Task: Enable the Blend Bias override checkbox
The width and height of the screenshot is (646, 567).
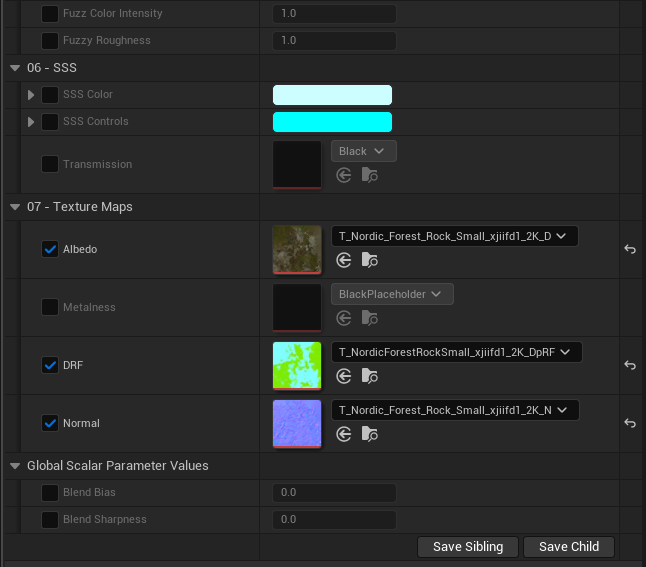Action: click(x=50, y=492)
